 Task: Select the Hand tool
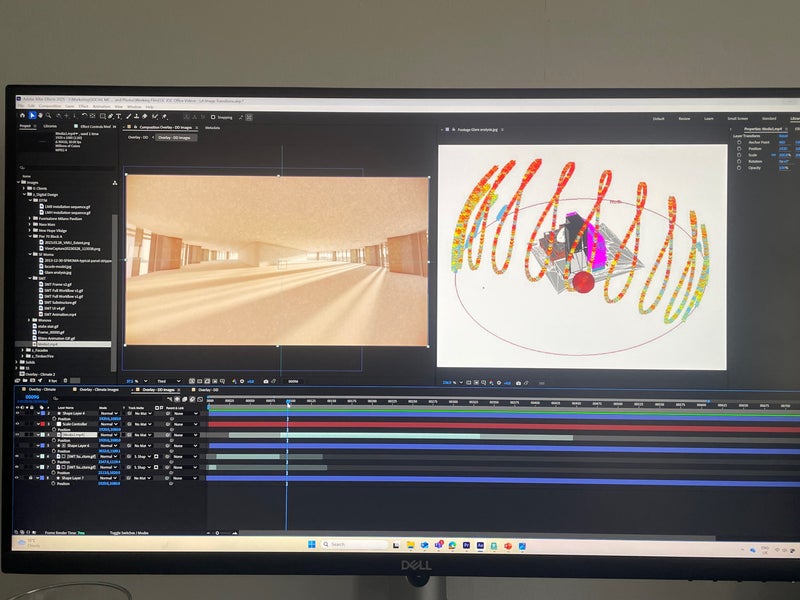pyautogui.click(x=40, y=116)
